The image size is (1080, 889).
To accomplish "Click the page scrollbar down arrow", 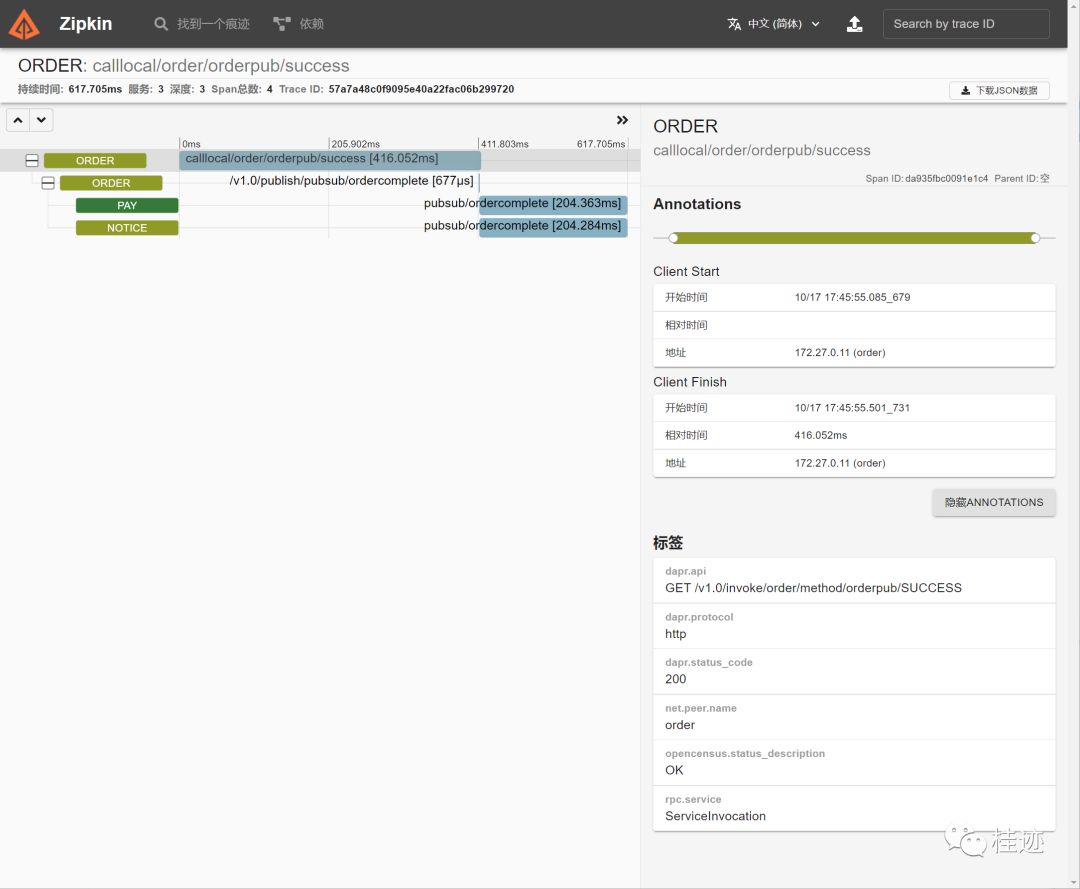I will tap(1074, 882).
